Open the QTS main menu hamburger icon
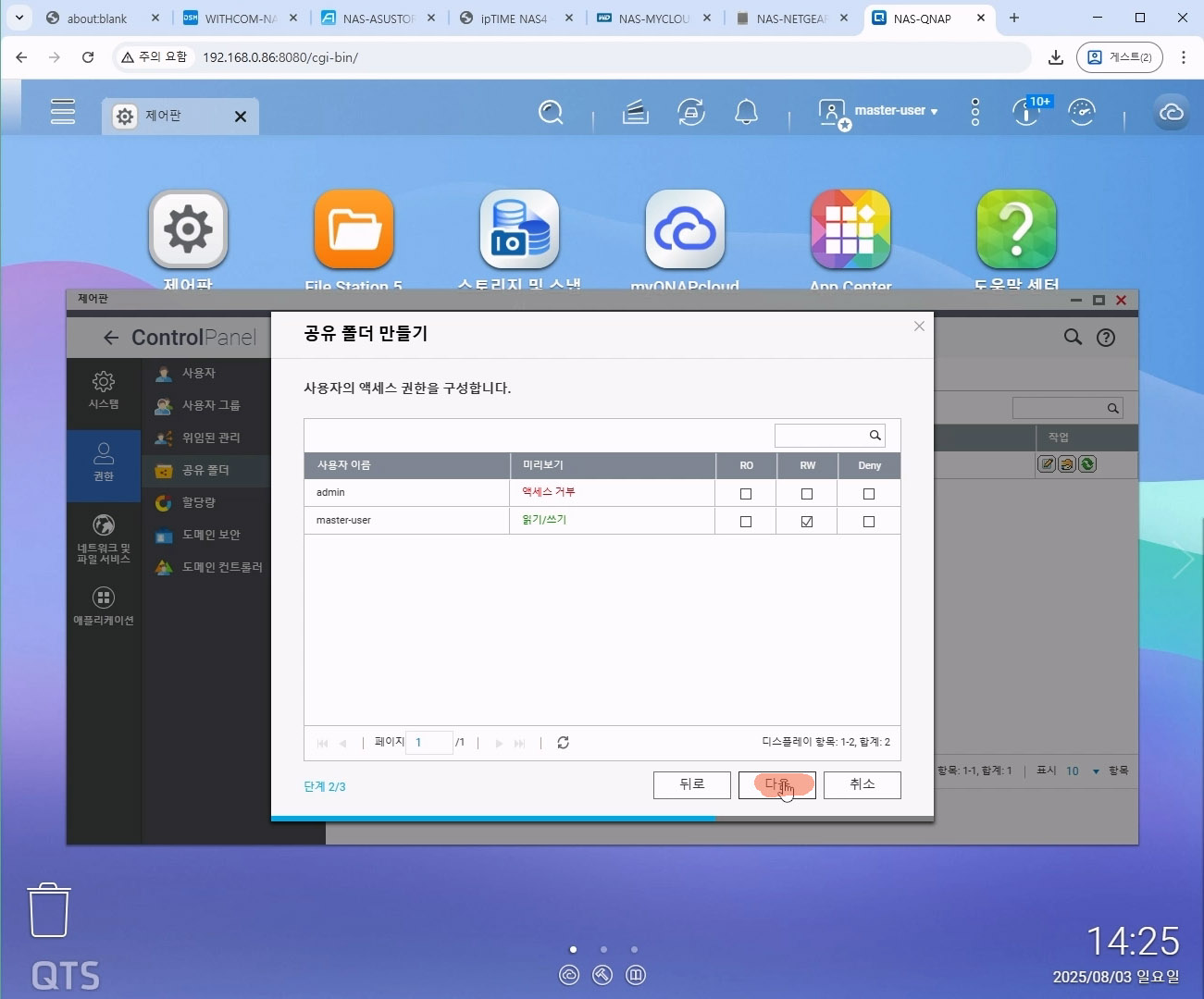1204x999 pixels. (x=63, y=112)
